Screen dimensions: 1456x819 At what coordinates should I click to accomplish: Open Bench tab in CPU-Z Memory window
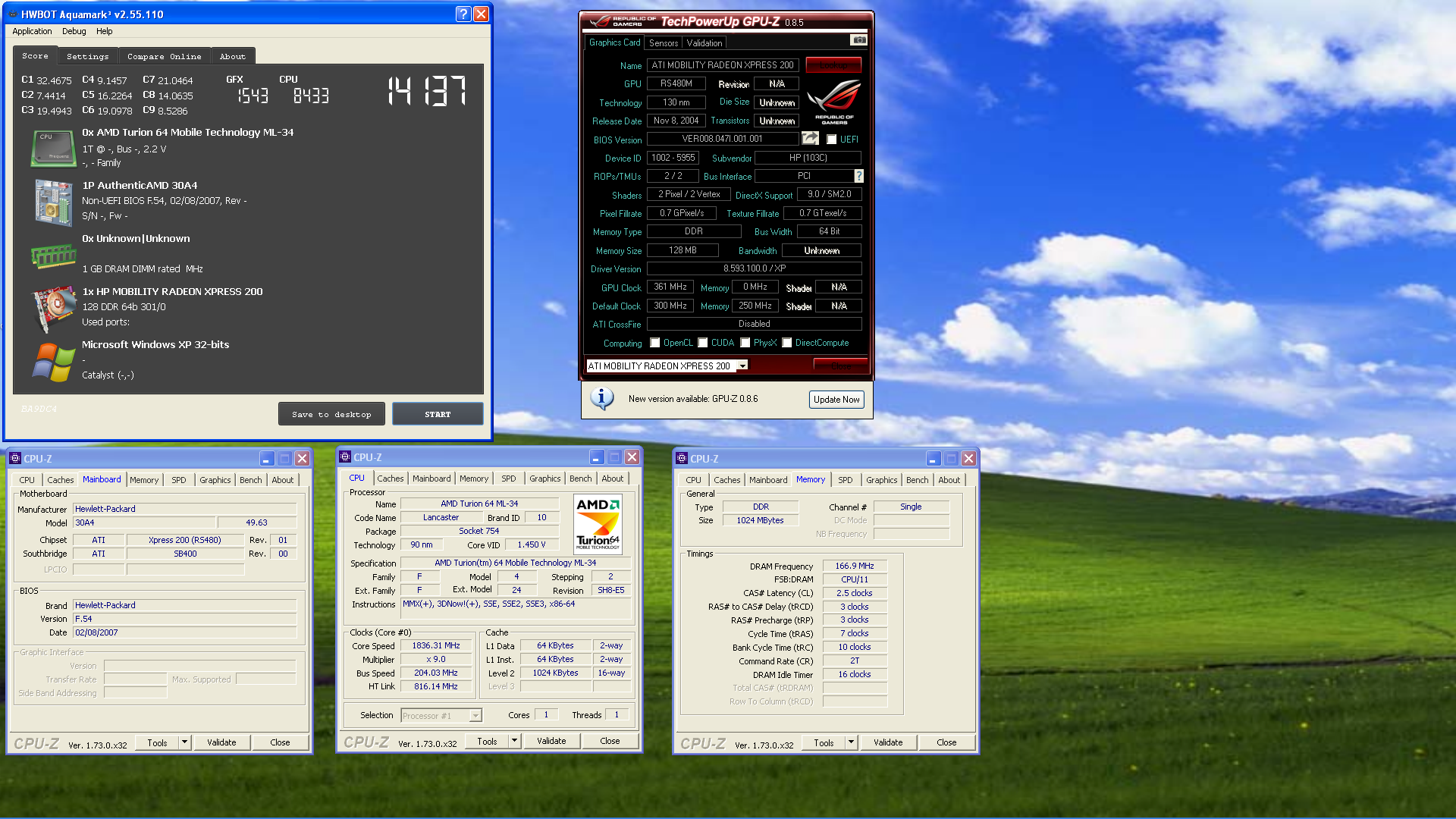[917, 480]
